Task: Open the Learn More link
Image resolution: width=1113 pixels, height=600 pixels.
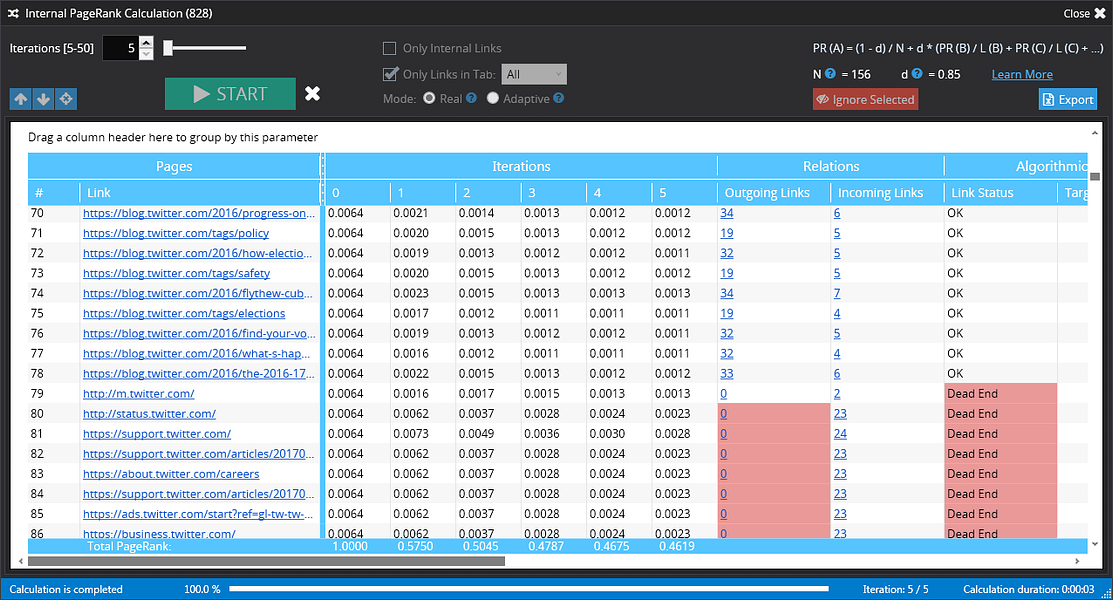Action: click(x=1021, y=74)
